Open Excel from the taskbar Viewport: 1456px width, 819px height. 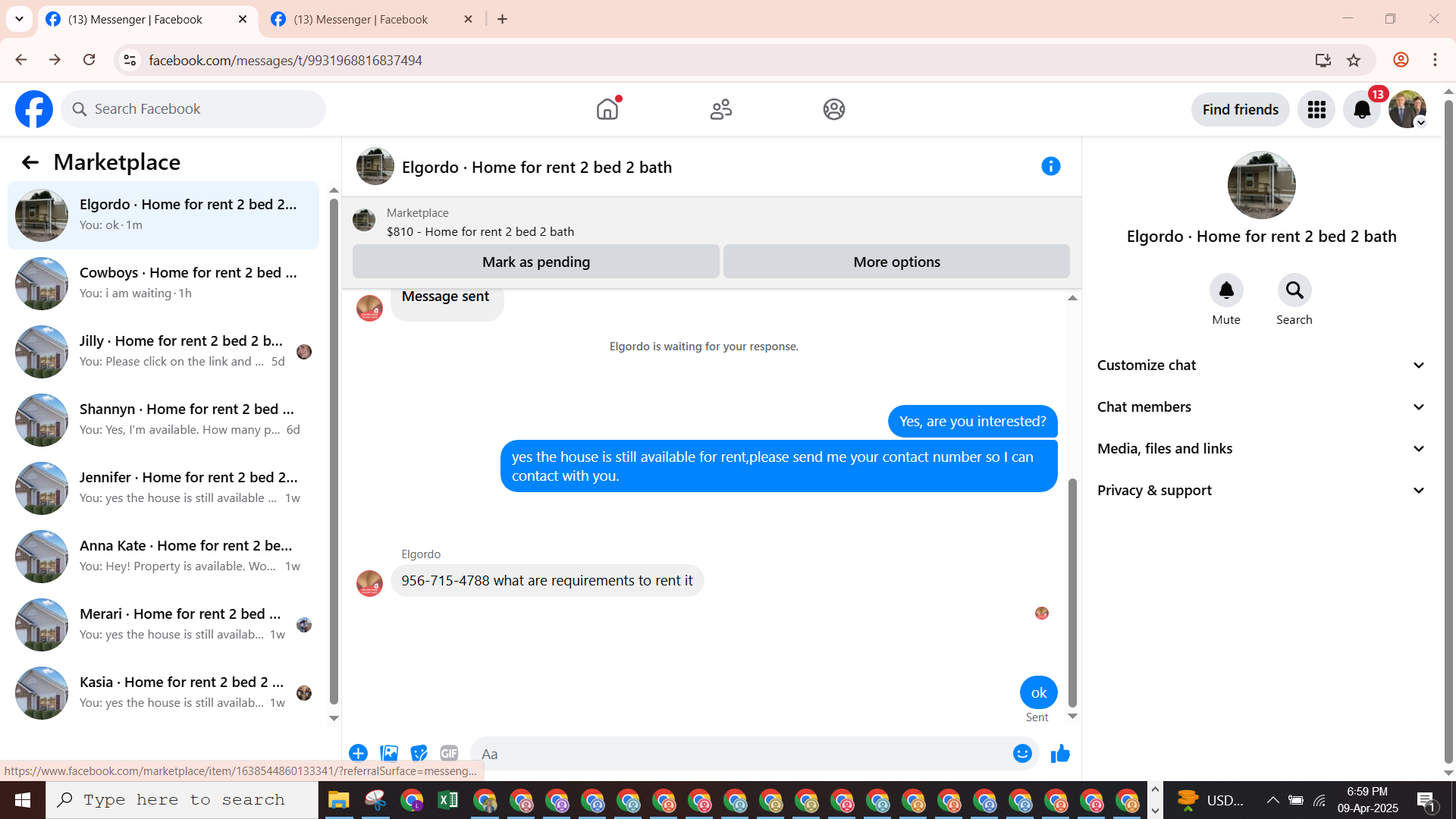448,800
